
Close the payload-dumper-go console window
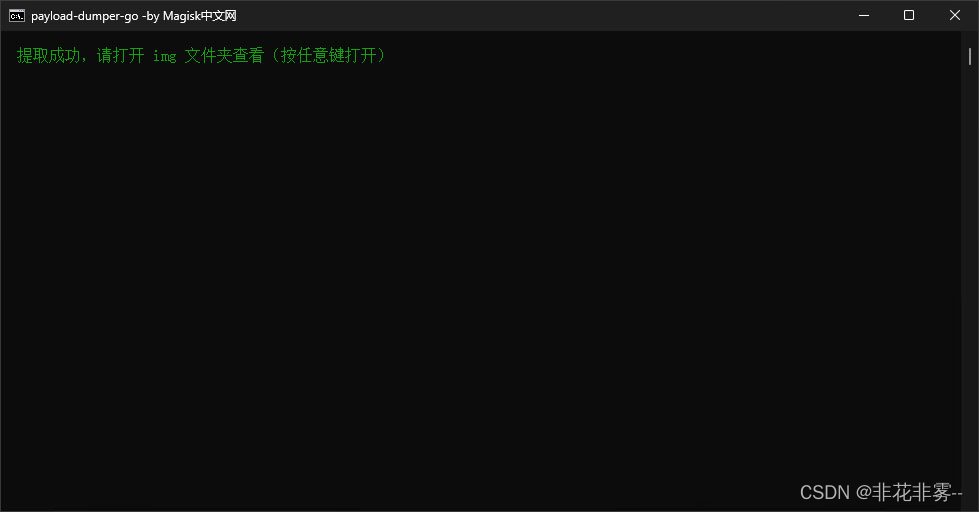(x=955, y=16)
